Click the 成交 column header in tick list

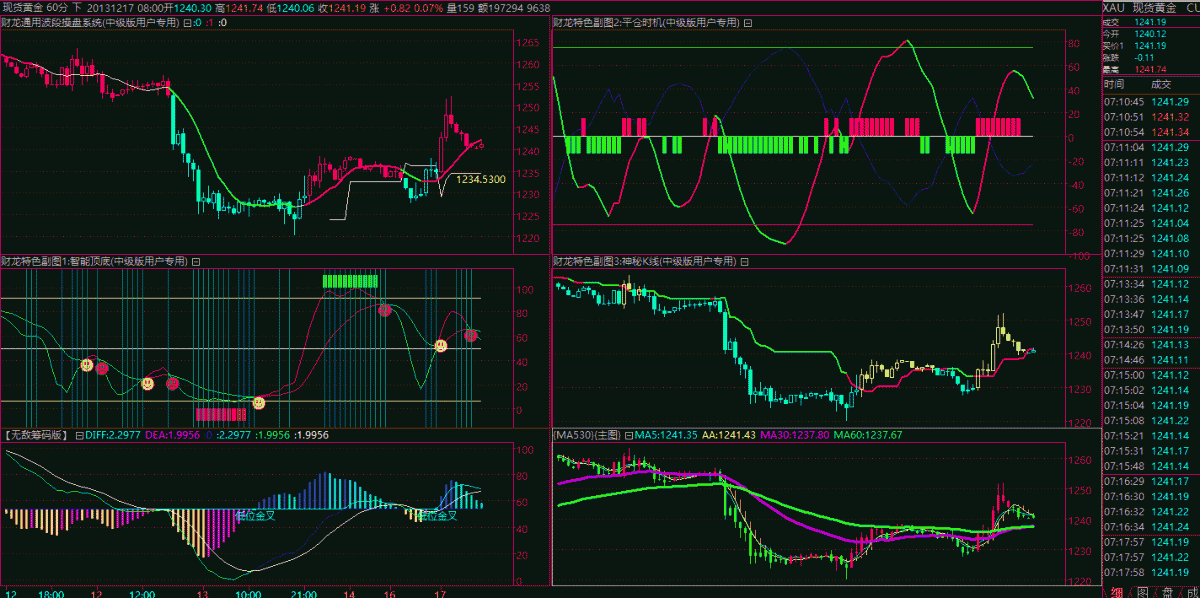coord(1162,84)
